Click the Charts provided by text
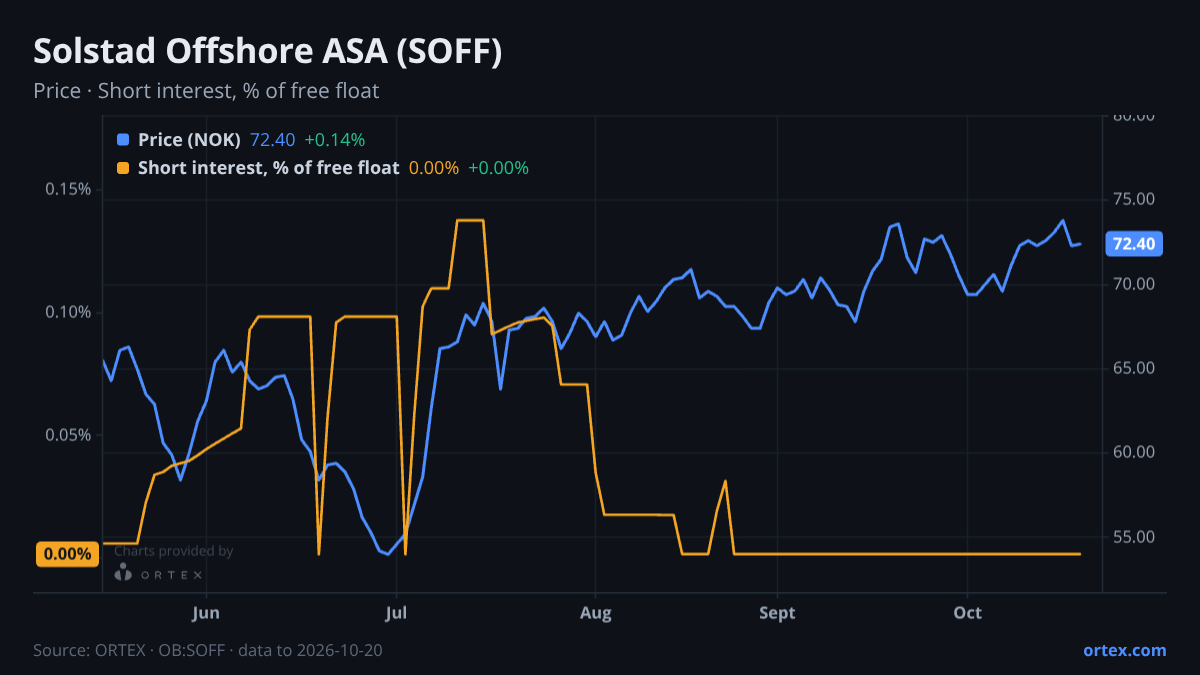 coord(174,551)
